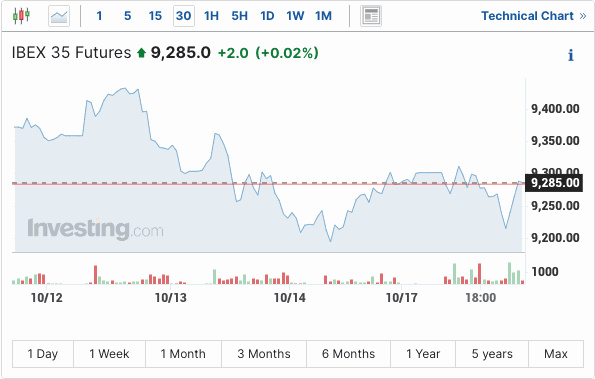Select the 1D interval

[267, 16]
